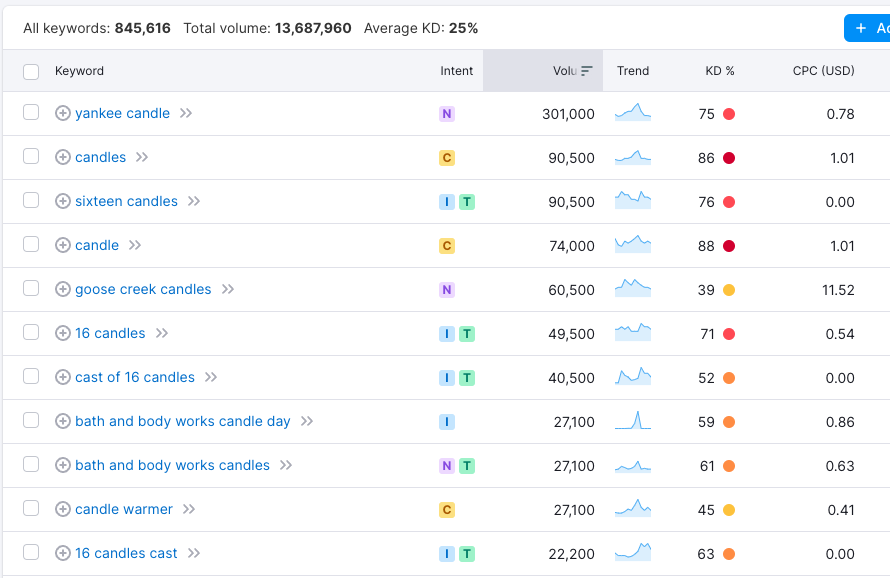Check the box for sixteen candles row
Viewport: 890px width, 578px height.
(31, 200)
